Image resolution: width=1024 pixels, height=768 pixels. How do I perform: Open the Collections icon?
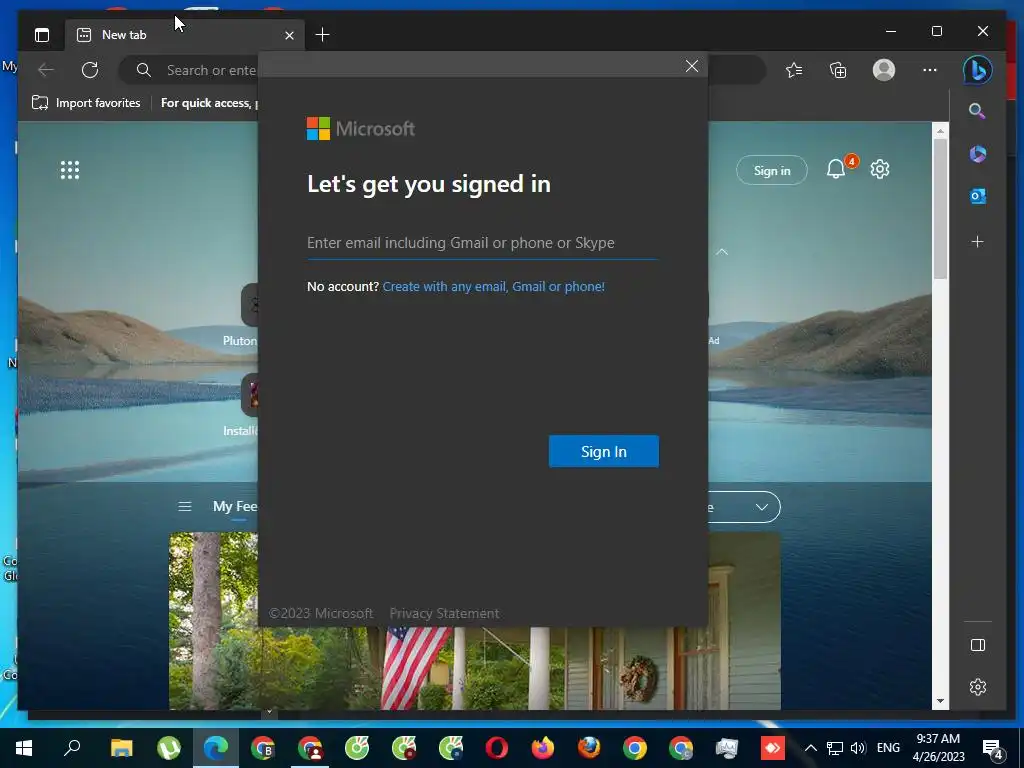[838, 70]
